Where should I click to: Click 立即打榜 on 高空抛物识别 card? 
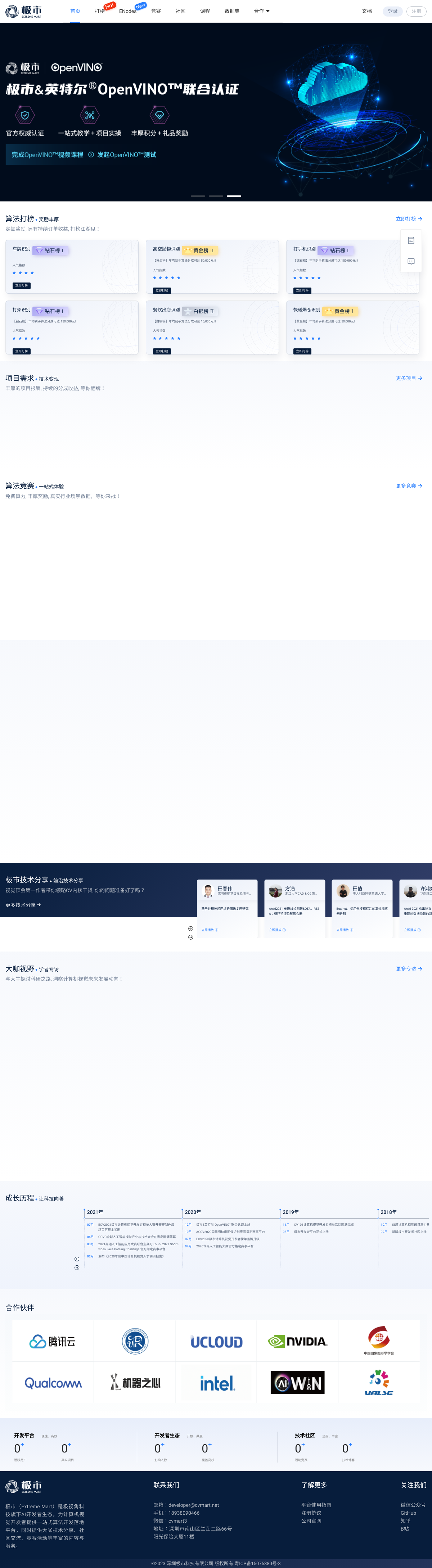coord(162,290)
